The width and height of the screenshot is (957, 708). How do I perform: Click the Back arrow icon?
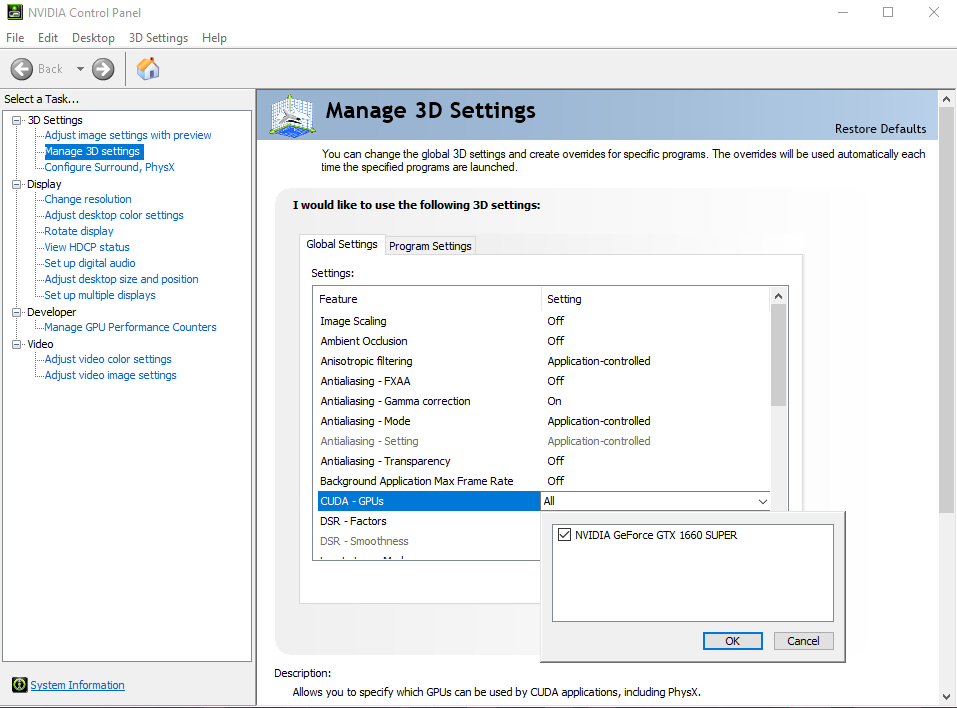tap(22, 69)
